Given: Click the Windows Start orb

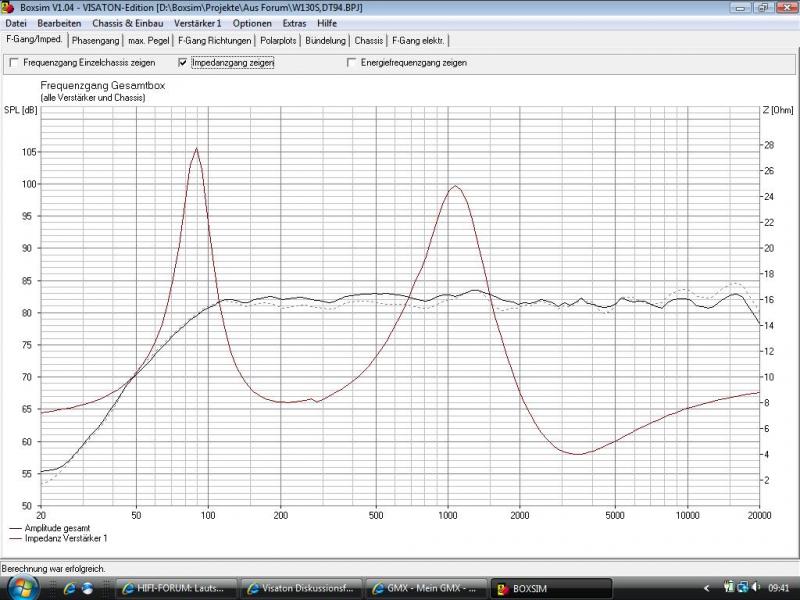Looking at the screenshot, I should pos(22,588).
